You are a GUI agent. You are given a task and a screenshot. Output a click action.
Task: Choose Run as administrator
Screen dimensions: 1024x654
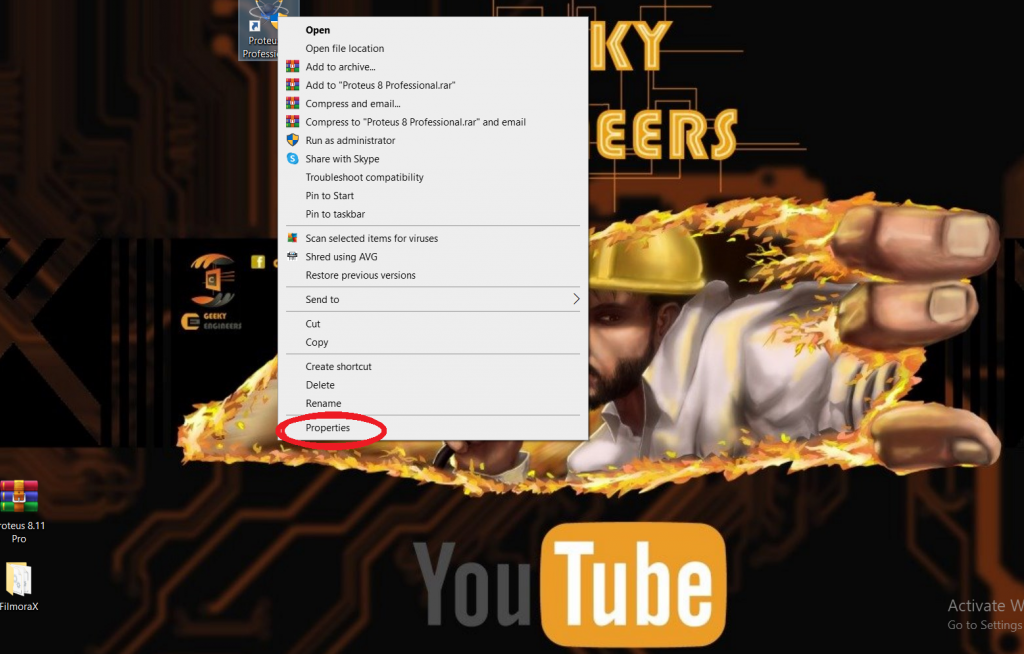pos(433,140)
